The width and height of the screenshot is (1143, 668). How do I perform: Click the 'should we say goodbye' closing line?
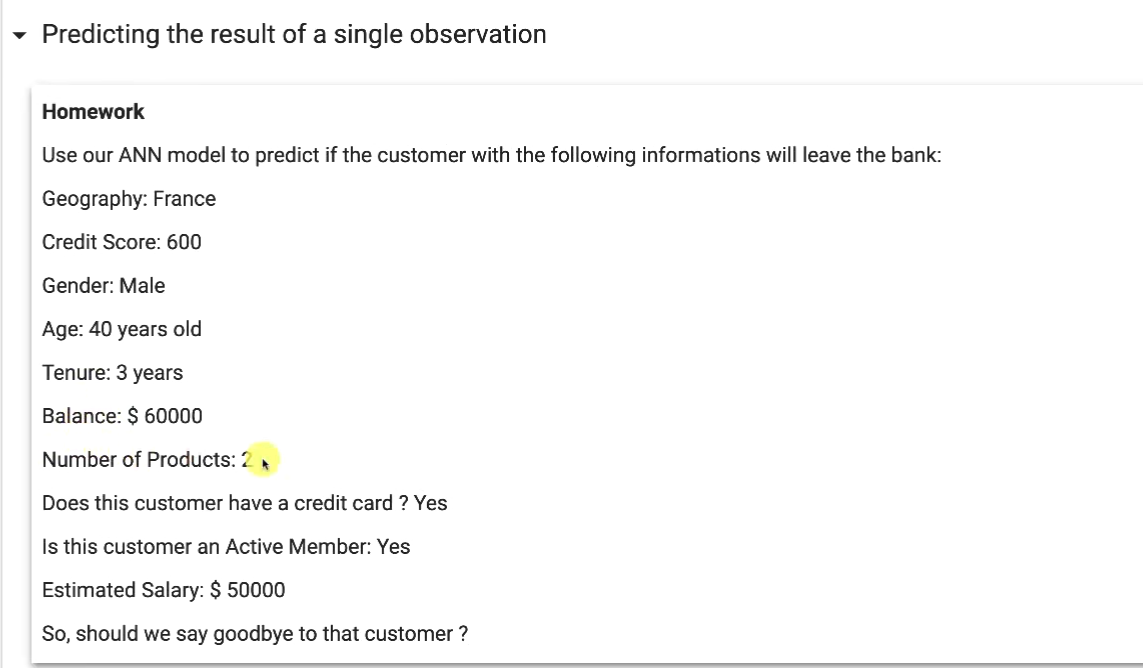pyautogui.click(x=255, y=634)
